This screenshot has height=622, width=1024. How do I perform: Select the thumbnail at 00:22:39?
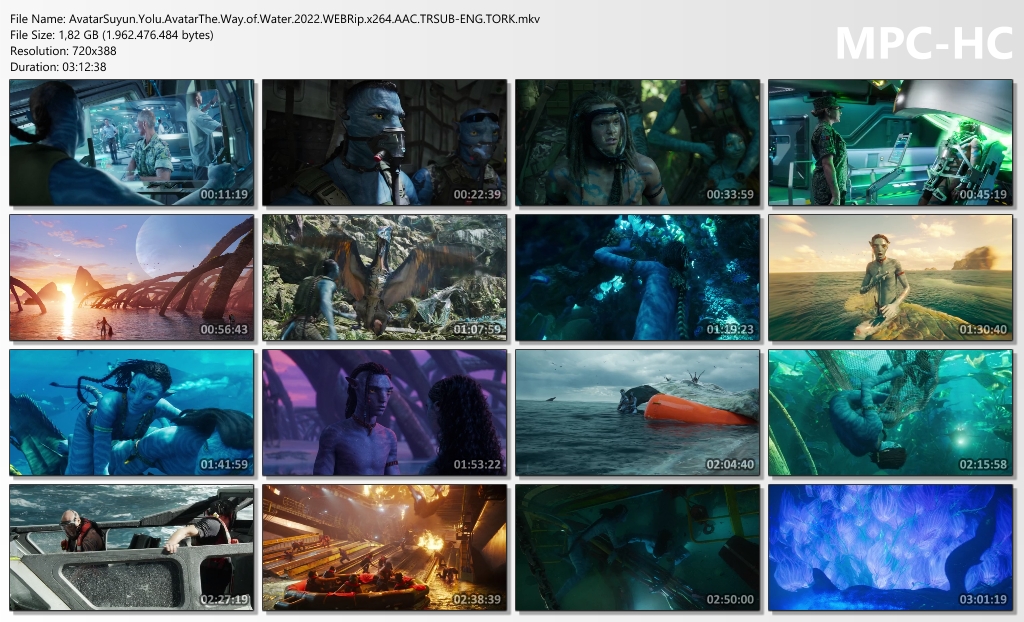pyautogui.click(x=385, y=142)
